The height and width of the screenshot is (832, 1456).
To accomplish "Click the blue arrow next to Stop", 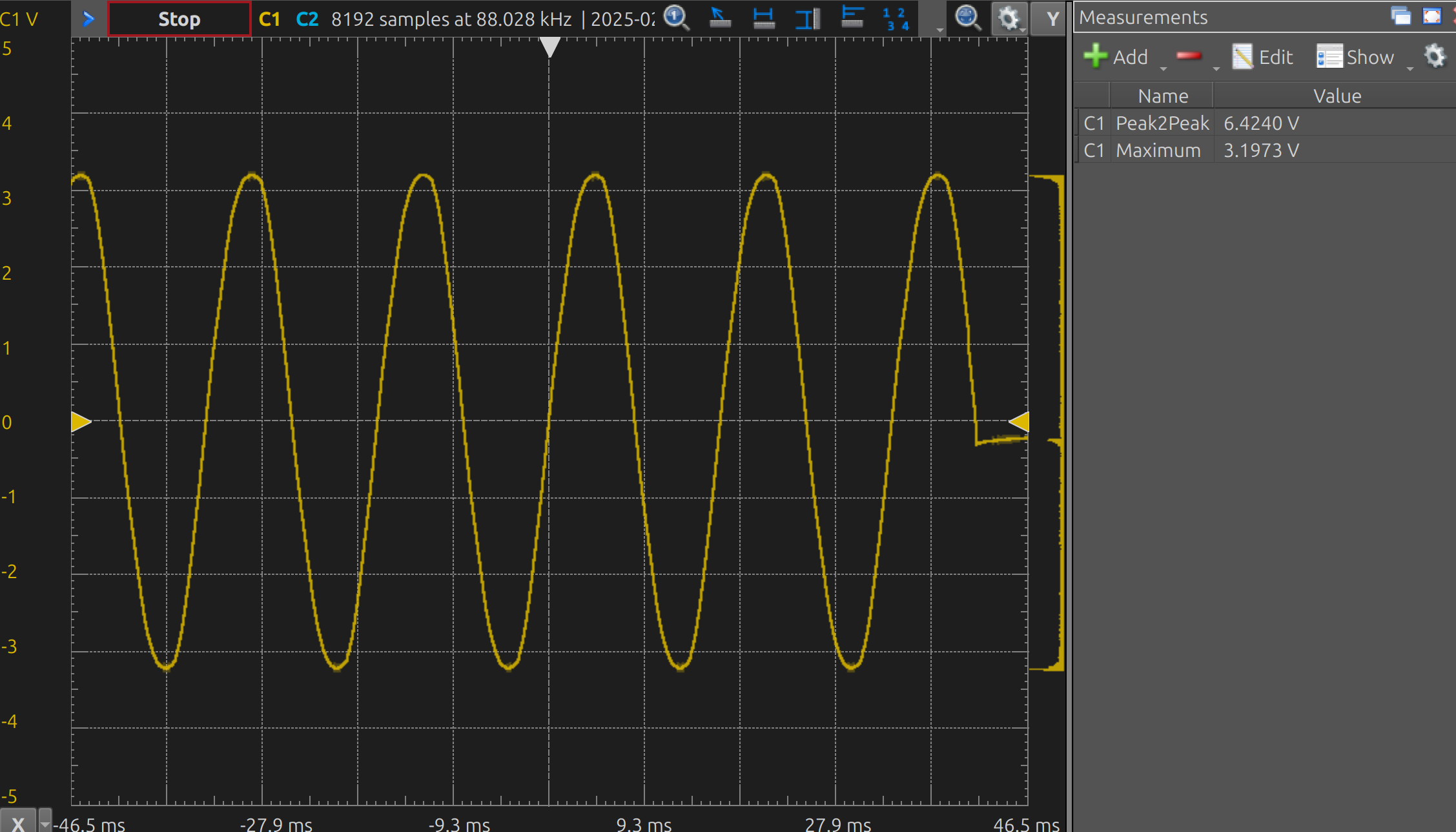I will coord(88,19).
